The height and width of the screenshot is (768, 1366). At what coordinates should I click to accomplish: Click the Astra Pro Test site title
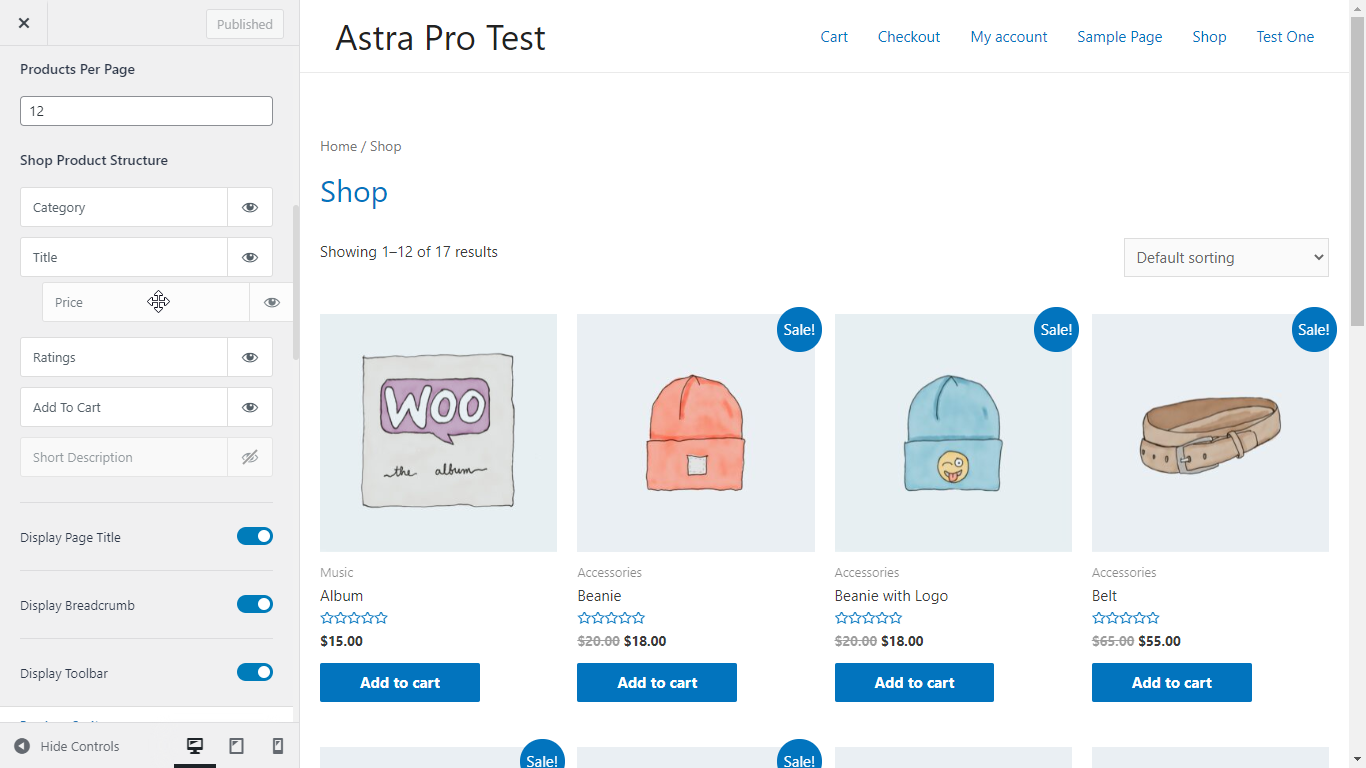coord(440,38)
